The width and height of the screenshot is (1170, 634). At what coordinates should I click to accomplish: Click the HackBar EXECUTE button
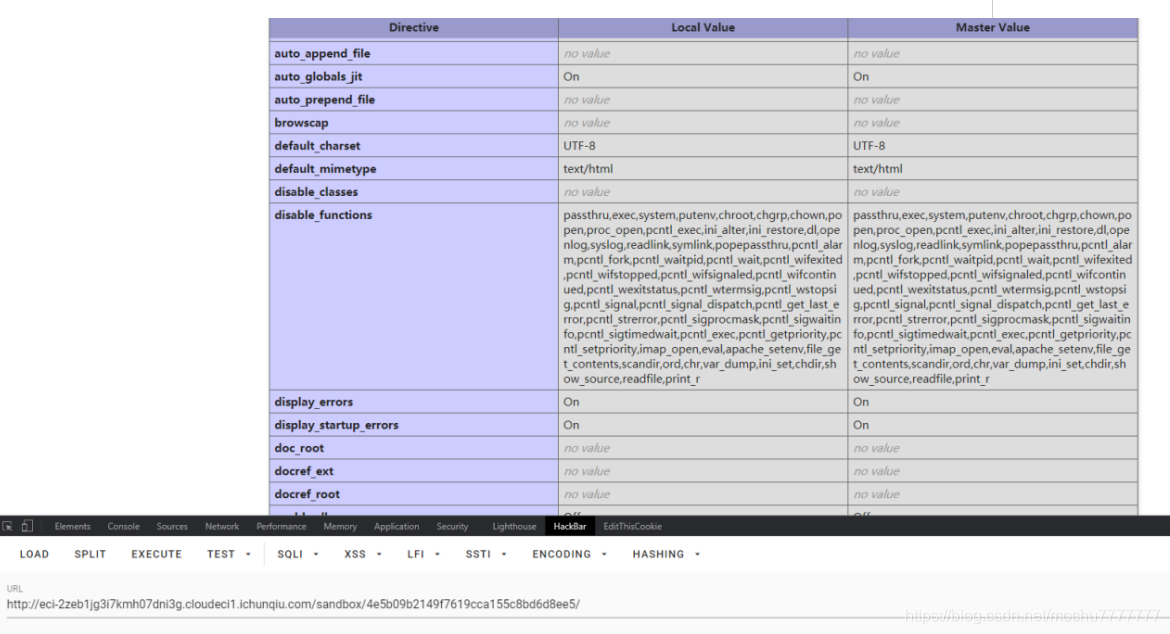tap(157, 554)
